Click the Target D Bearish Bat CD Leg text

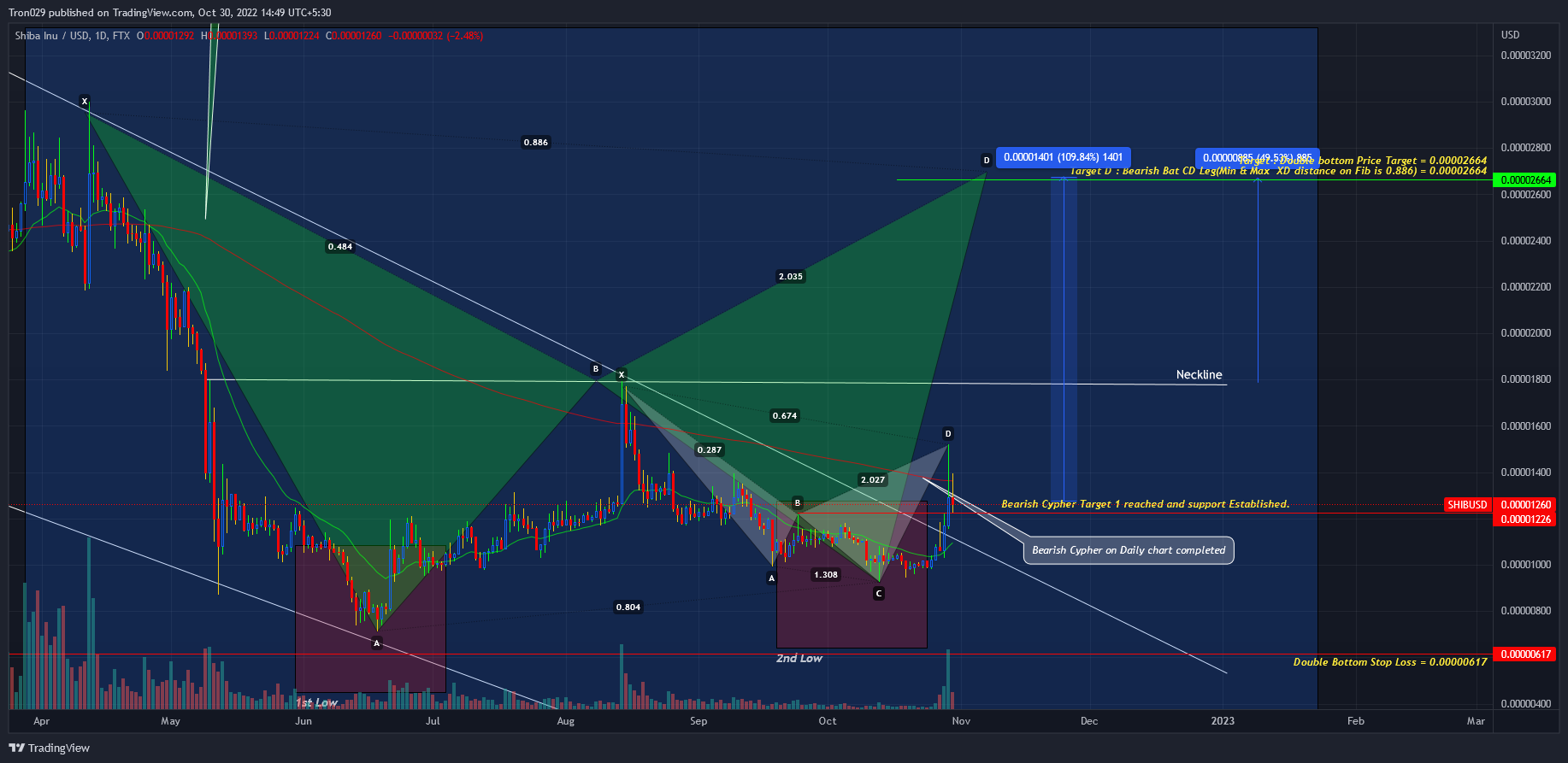pos(1278,171)
